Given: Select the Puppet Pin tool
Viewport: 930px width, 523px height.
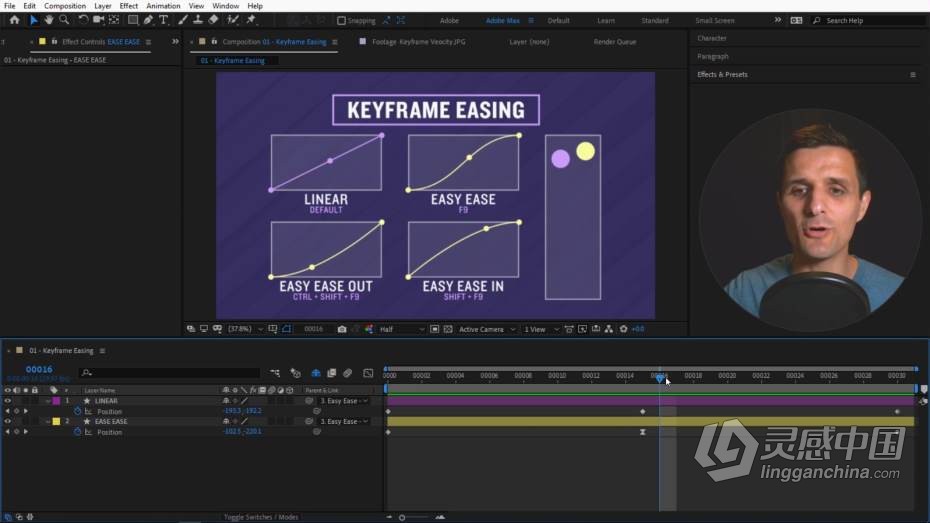Looking at the screenshot, I should click(x=251, y=20).
